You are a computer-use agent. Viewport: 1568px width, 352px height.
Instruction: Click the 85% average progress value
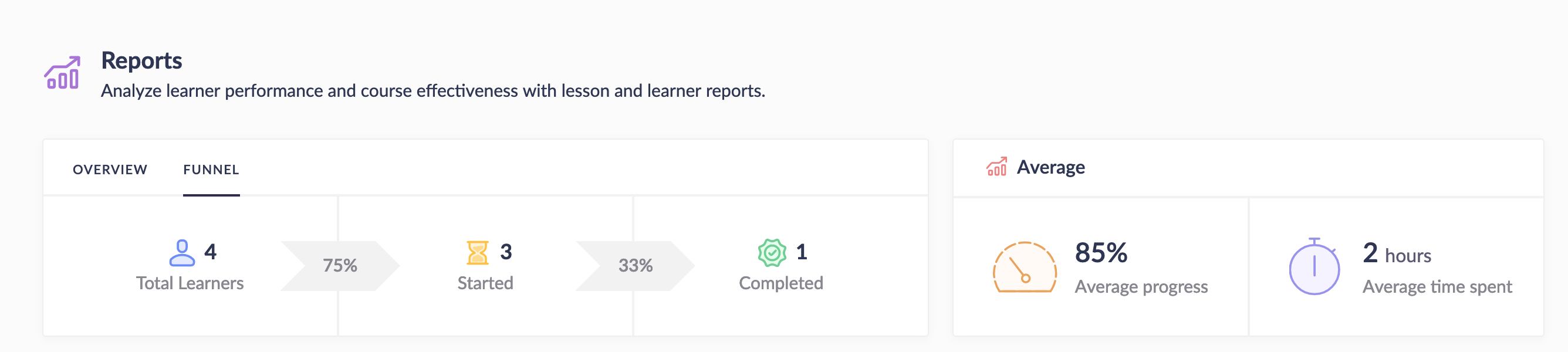coord(1100,253)
